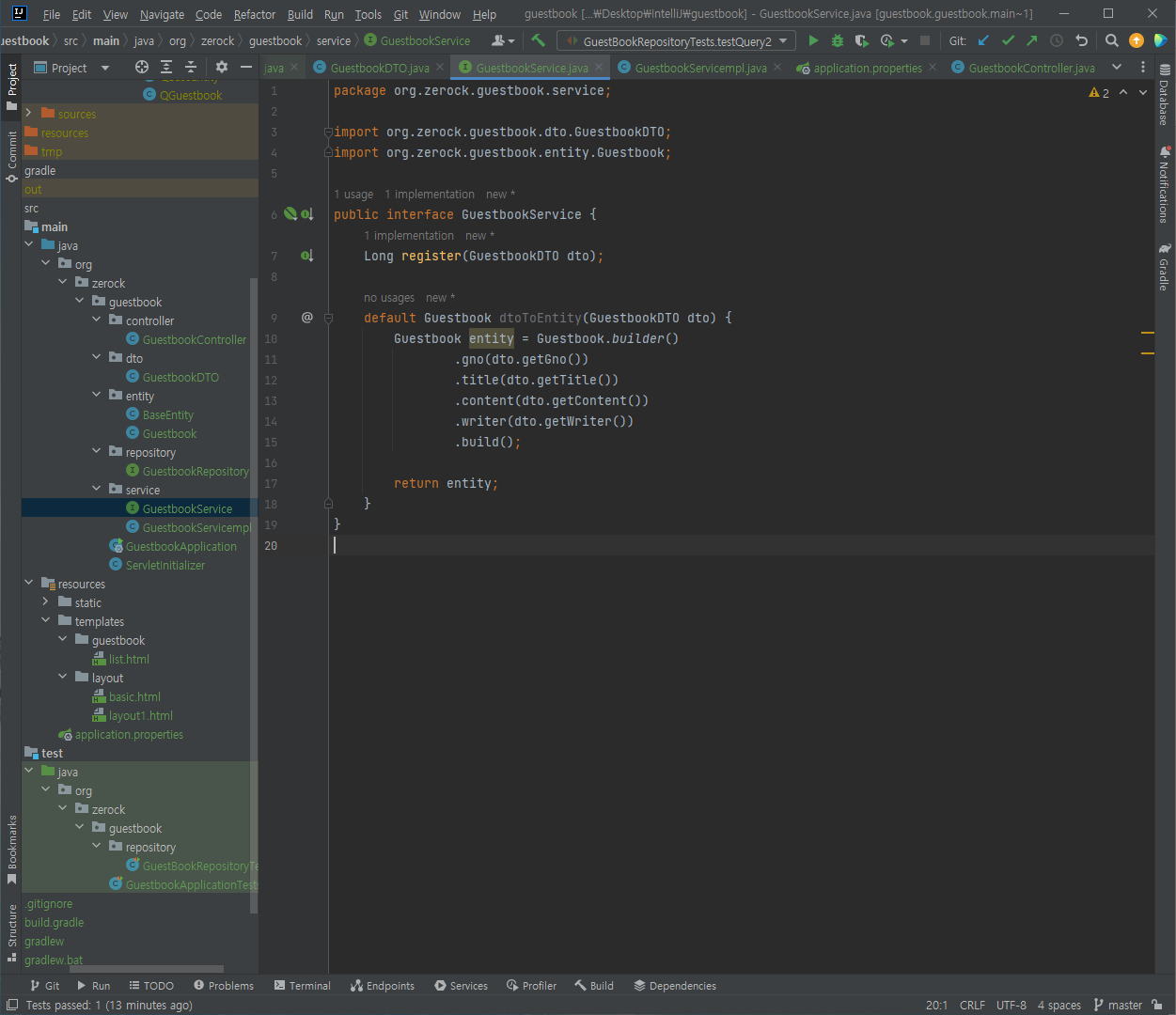The height and width of the screenshot is (1015, 1176).
Task: Click the rollback undo arrow icon
Action: coord(1081,40)
